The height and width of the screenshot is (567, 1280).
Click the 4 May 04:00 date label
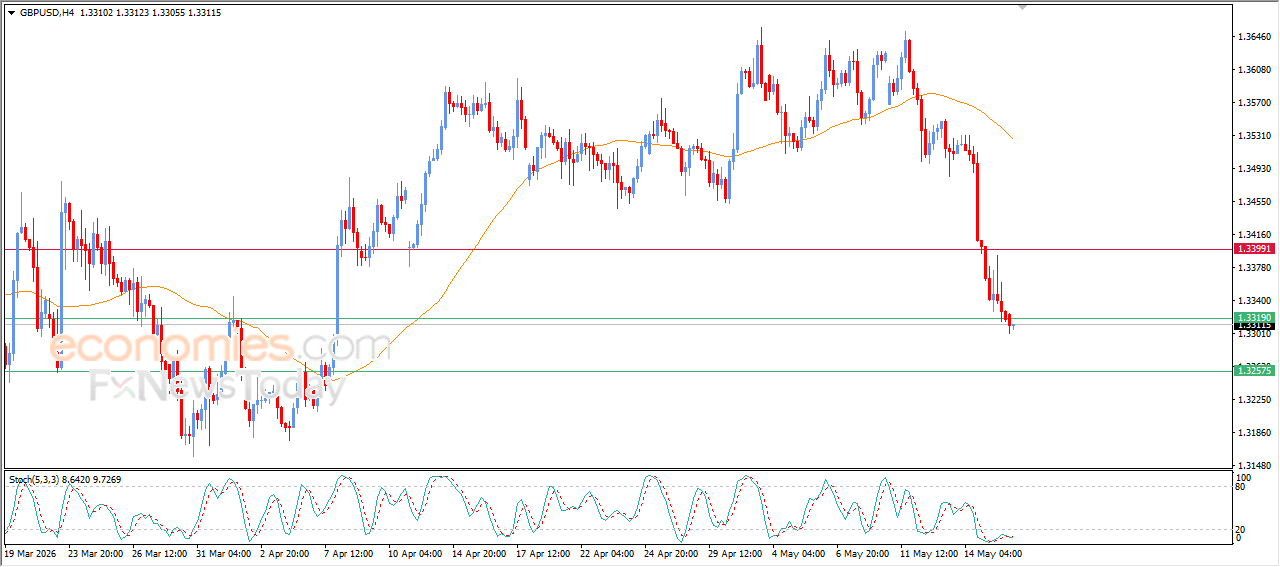coord(800,552)
